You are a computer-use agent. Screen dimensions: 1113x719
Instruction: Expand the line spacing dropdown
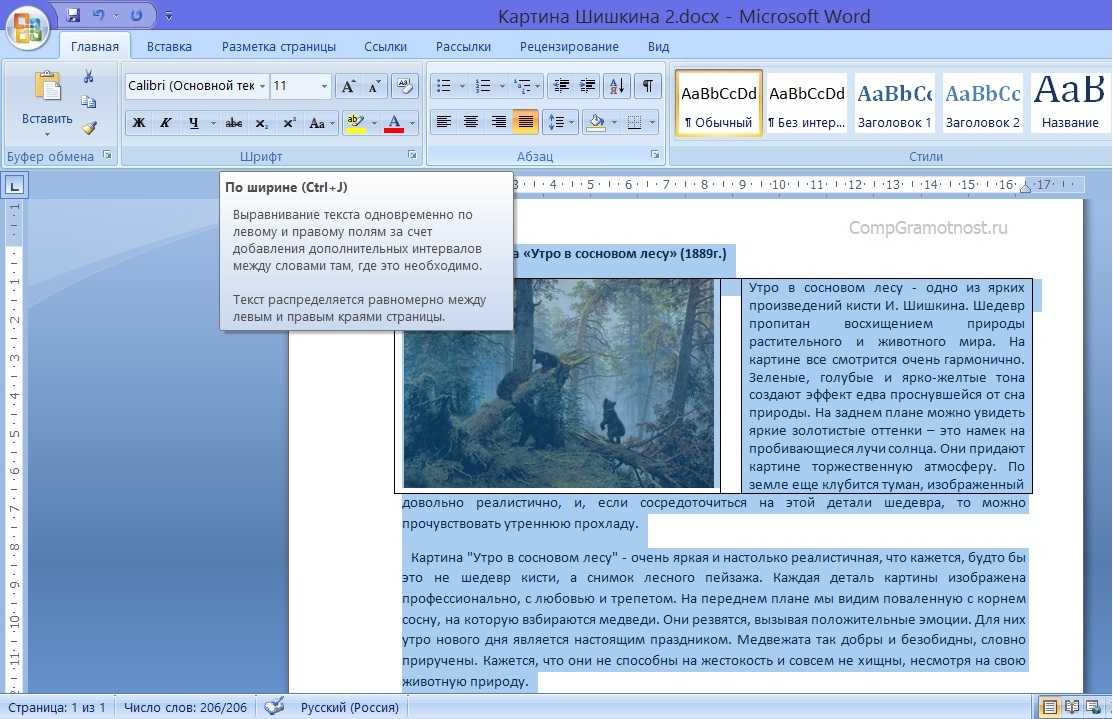(572, 123)
